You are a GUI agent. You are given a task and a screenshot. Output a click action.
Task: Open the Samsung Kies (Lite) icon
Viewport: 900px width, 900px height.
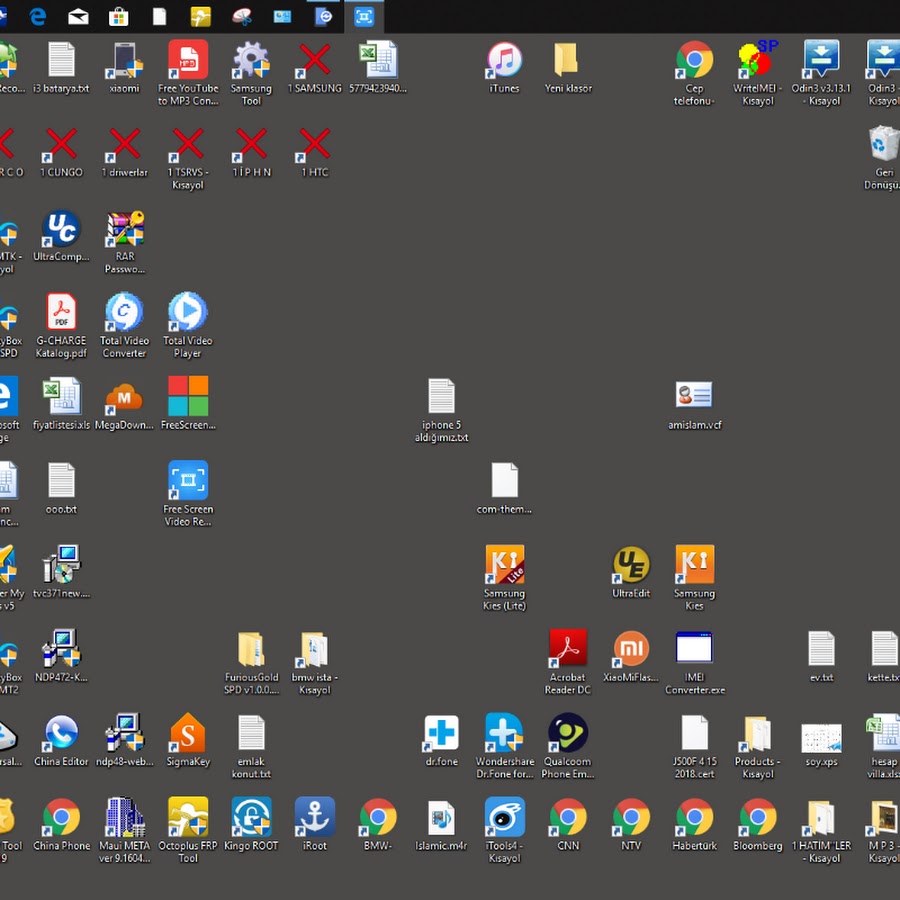pos(504,566)
